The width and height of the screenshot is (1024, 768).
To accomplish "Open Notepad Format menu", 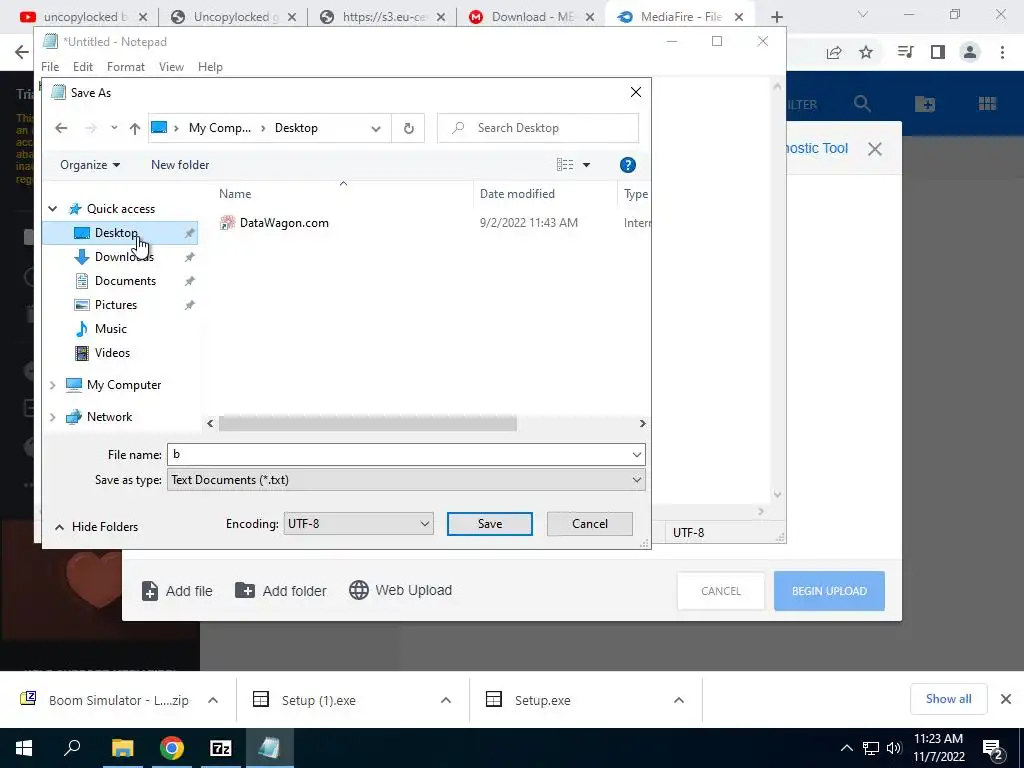I will (x=126, y=67).
